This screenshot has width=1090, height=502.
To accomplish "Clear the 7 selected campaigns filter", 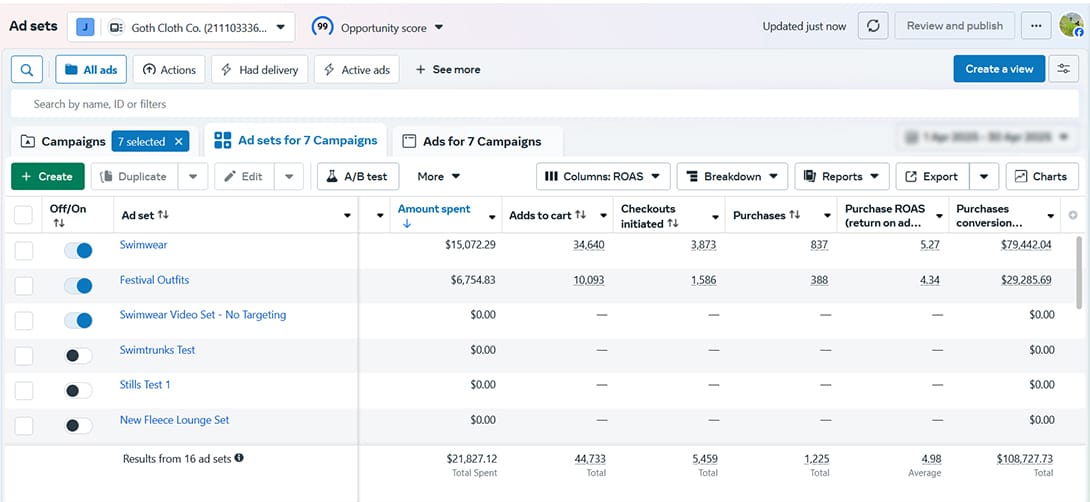I will point(179,142).
